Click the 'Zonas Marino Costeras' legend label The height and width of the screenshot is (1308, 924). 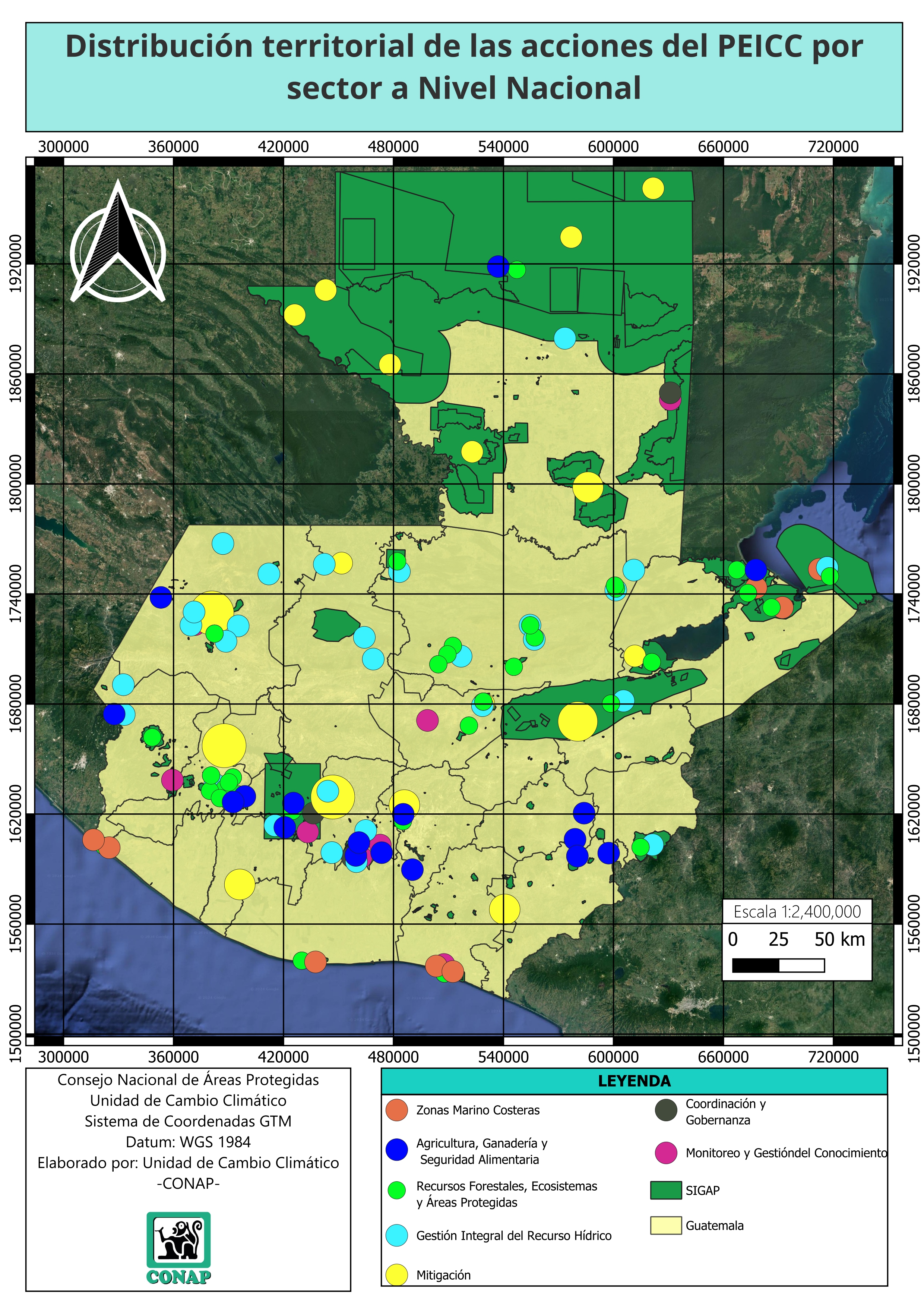point(478,1110)
